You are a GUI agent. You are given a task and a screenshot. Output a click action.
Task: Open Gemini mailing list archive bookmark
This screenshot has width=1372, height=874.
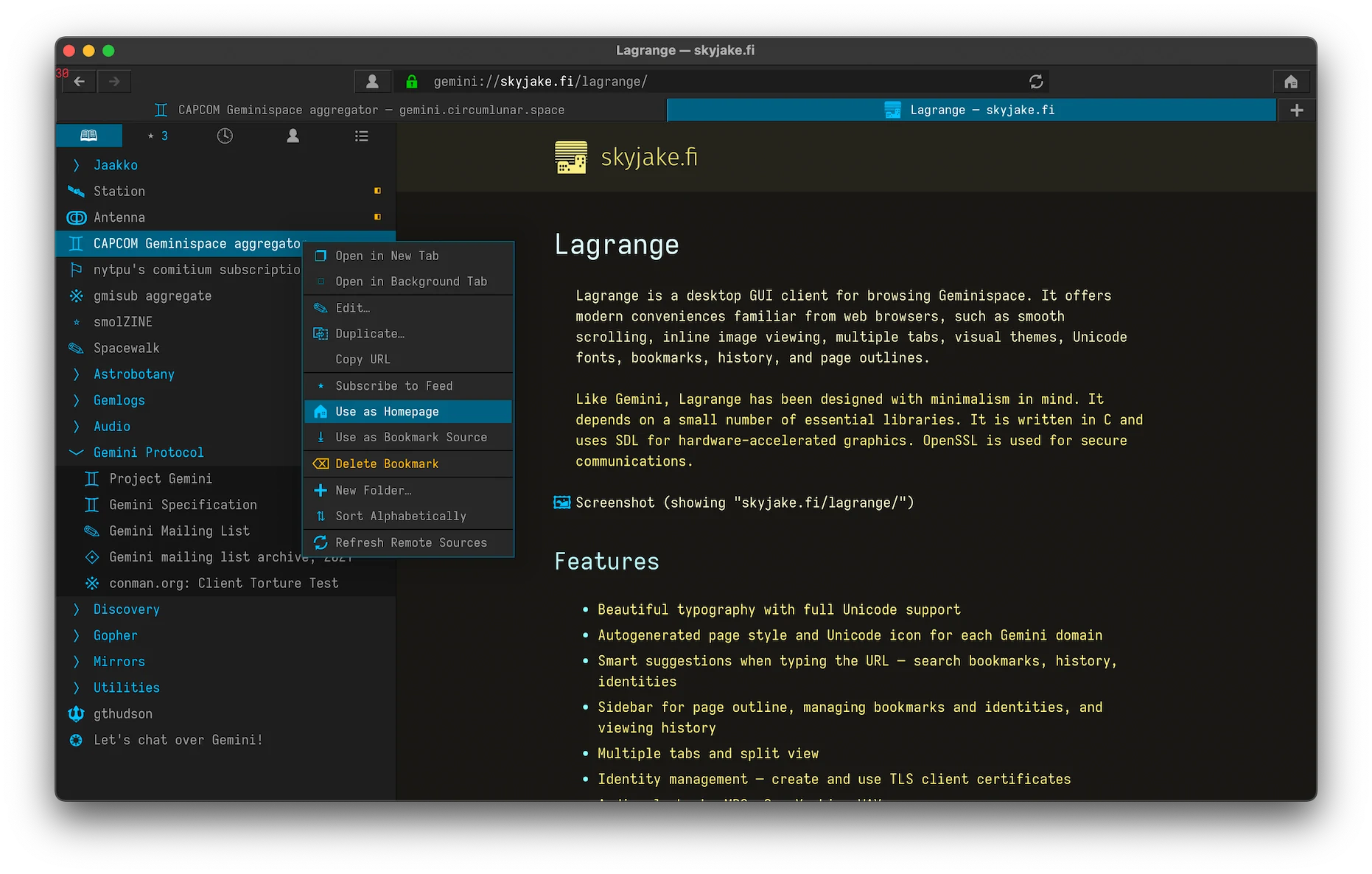tap(178, 557)
